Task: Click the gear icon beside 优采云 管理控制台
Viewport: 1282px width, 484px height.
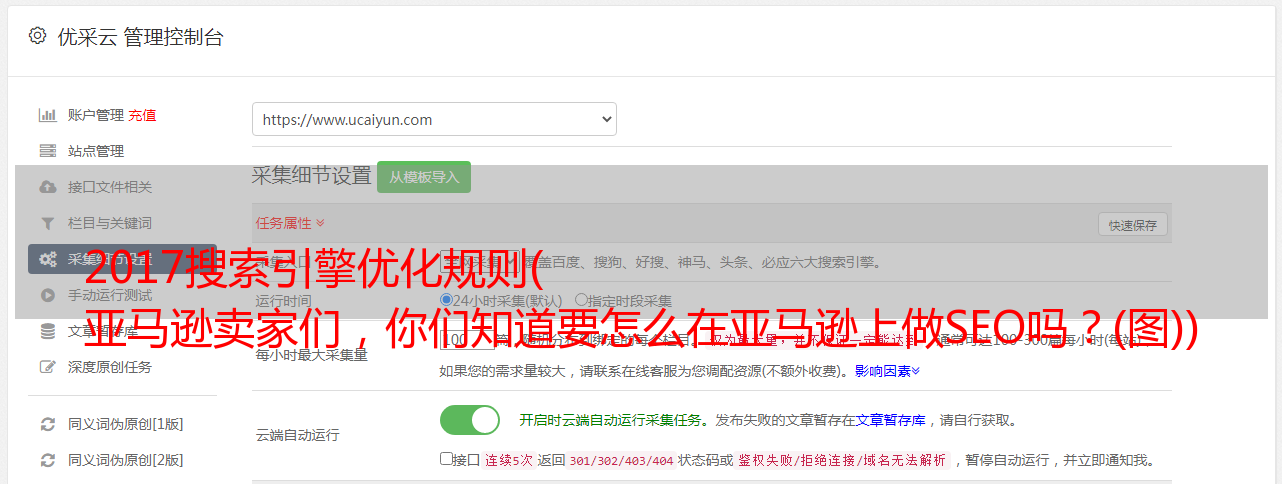Action: coord(38,36)
